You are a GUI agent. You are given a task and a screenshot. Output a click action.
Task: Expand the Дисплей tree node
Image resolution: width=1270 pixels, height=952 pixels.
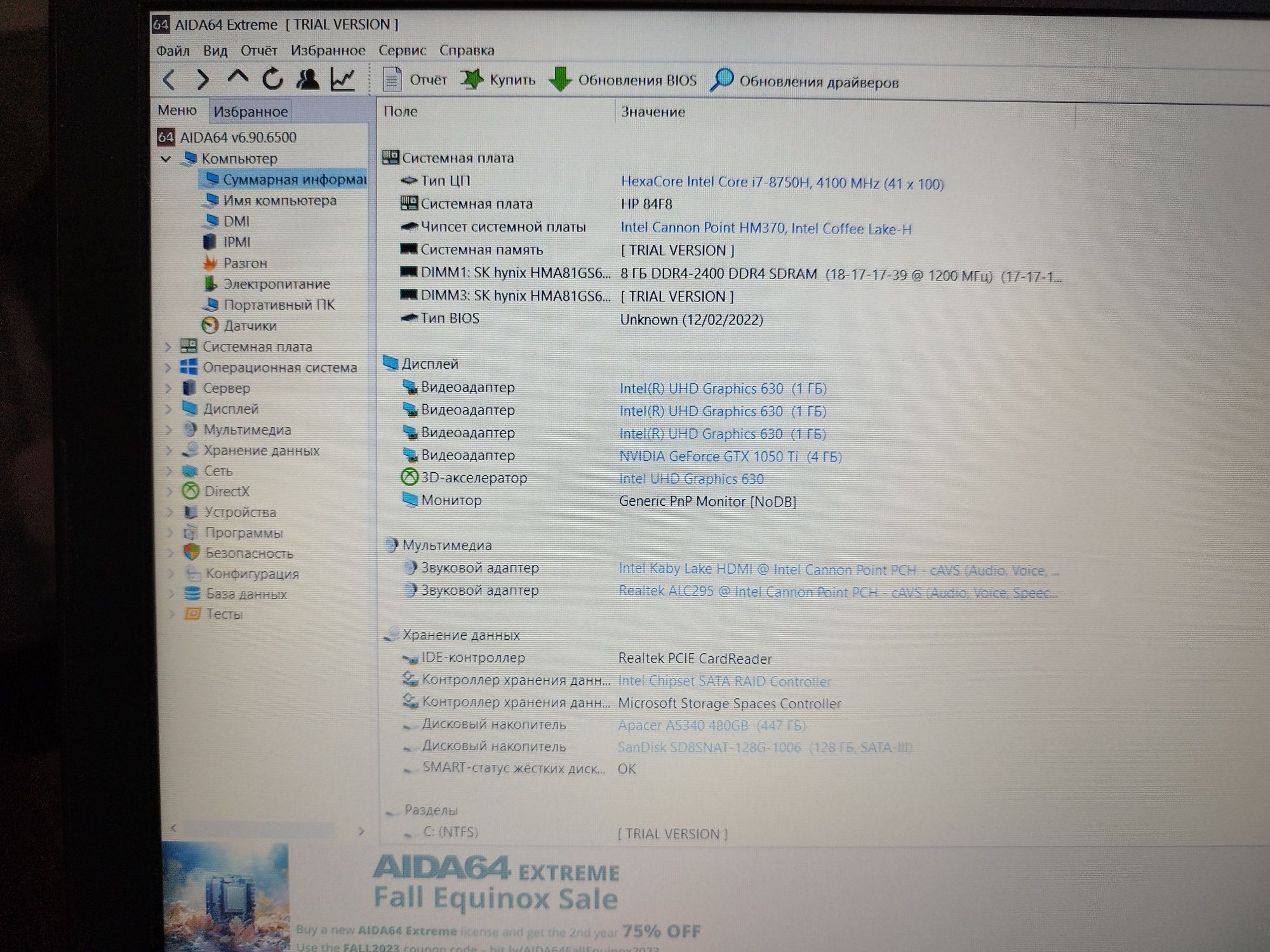click(168, 409)
